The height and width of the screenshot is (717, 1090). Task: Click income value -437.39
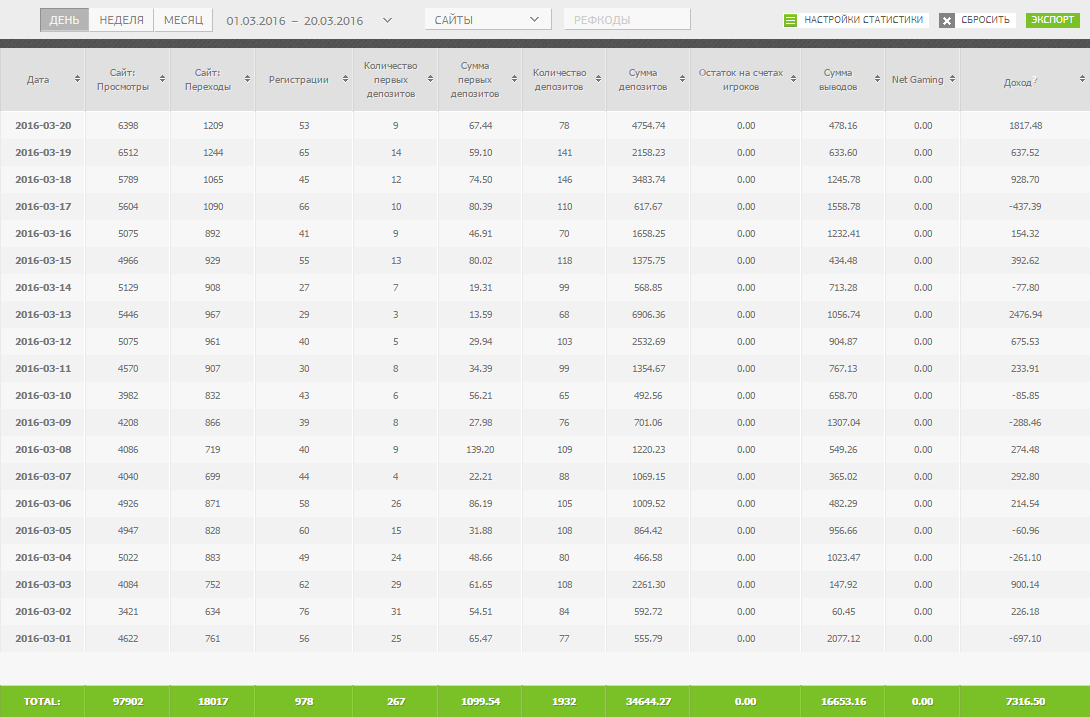(1025, 207)
